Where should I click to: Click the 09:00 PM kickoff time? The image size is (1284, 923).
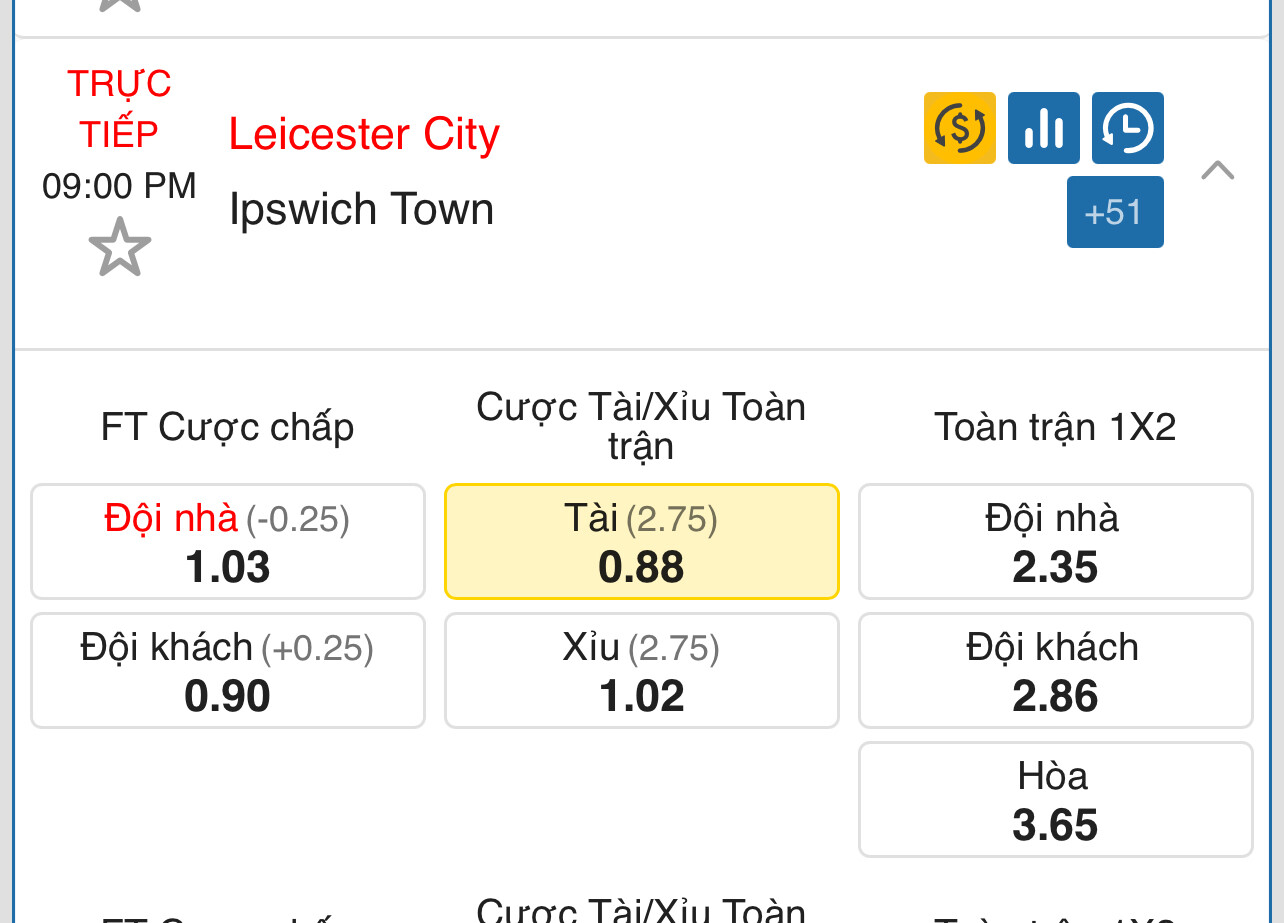click(x=119, y=186)
